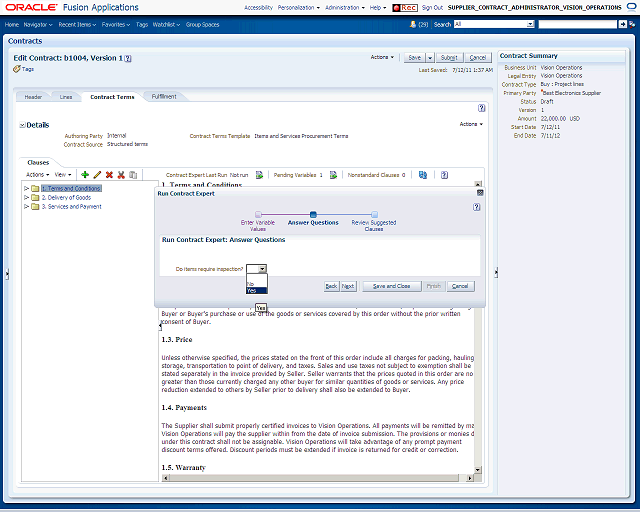Click folder icon for Services and Payment

click(x=35, y=207)
